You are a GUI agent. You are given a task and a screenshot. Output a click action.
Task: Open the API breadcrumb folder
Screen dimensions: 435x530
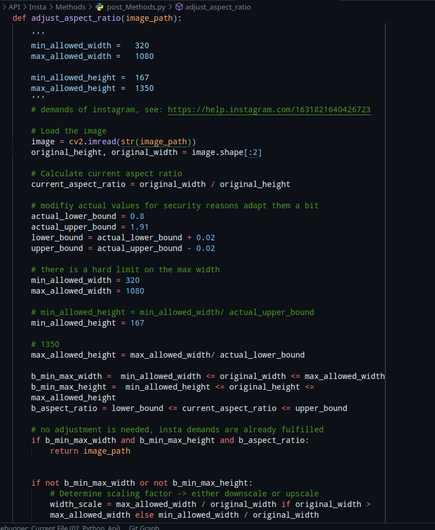[14, 7]
